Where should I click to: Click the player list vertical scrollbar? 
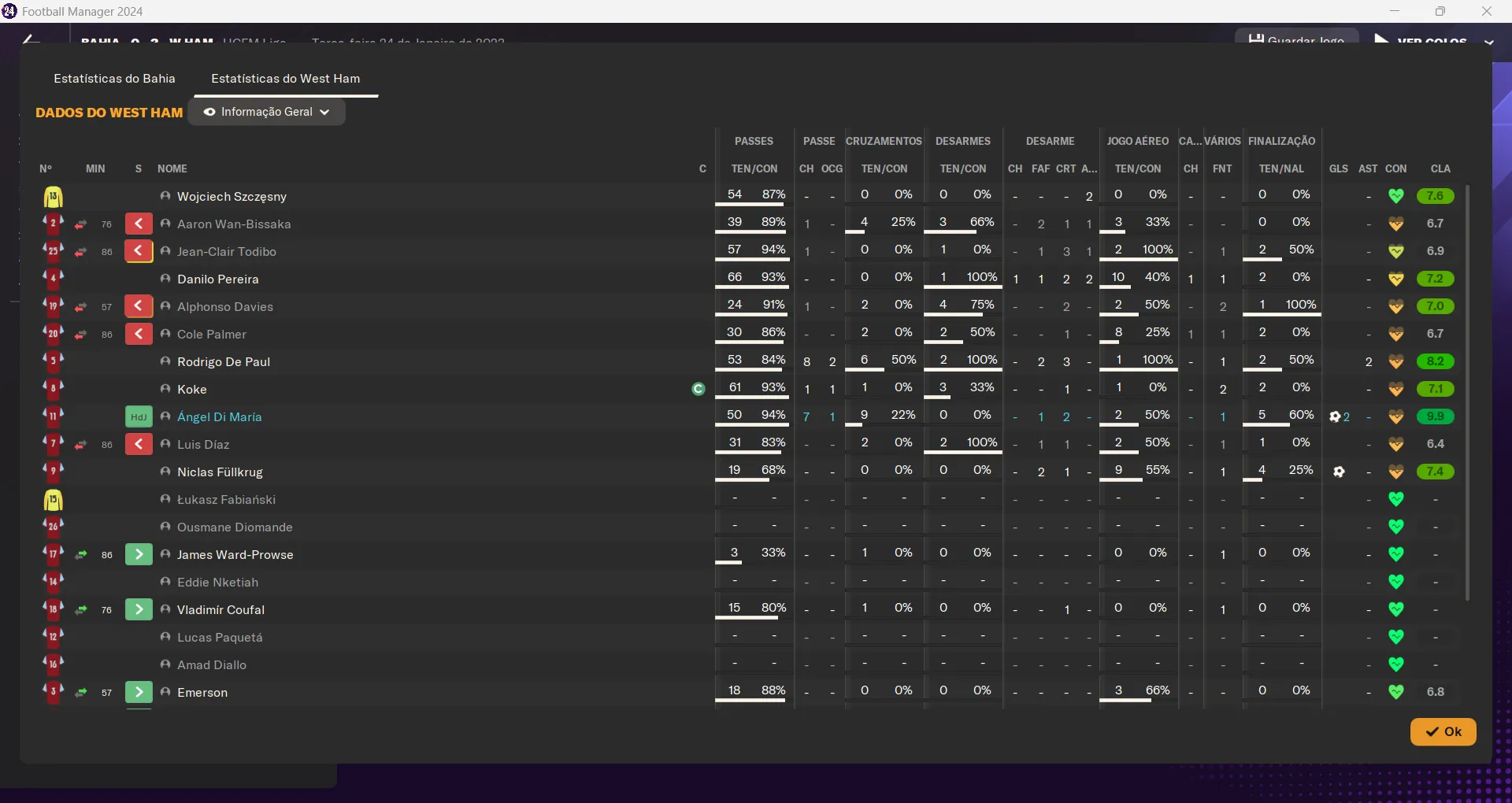coord(1467,392)
